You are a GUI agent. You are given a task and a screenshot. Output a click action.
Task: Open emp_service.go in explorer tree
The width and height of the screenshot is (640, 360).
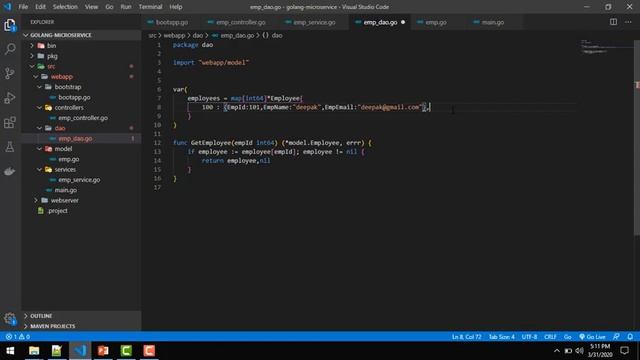pos(79,180)
